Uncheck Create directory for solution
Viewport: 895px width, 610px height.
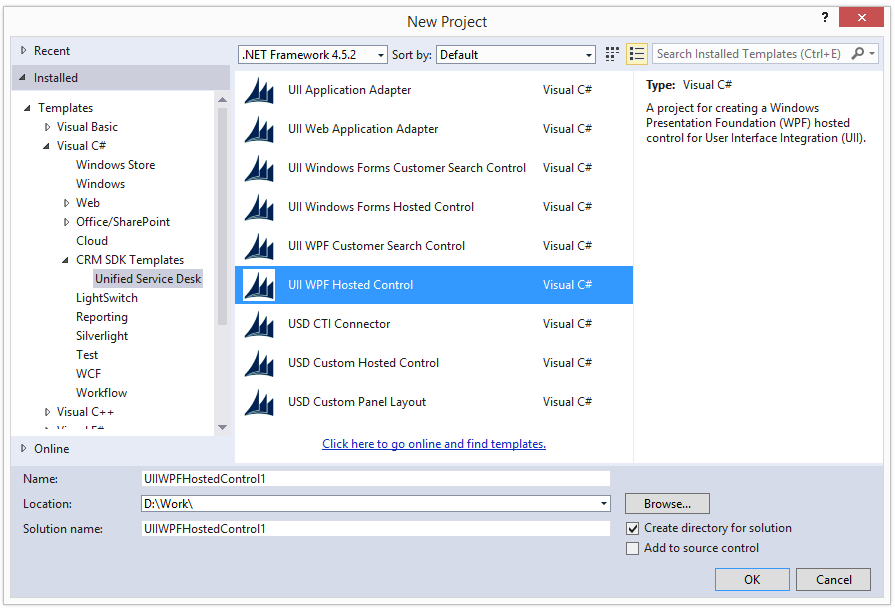tap(634, 528)
